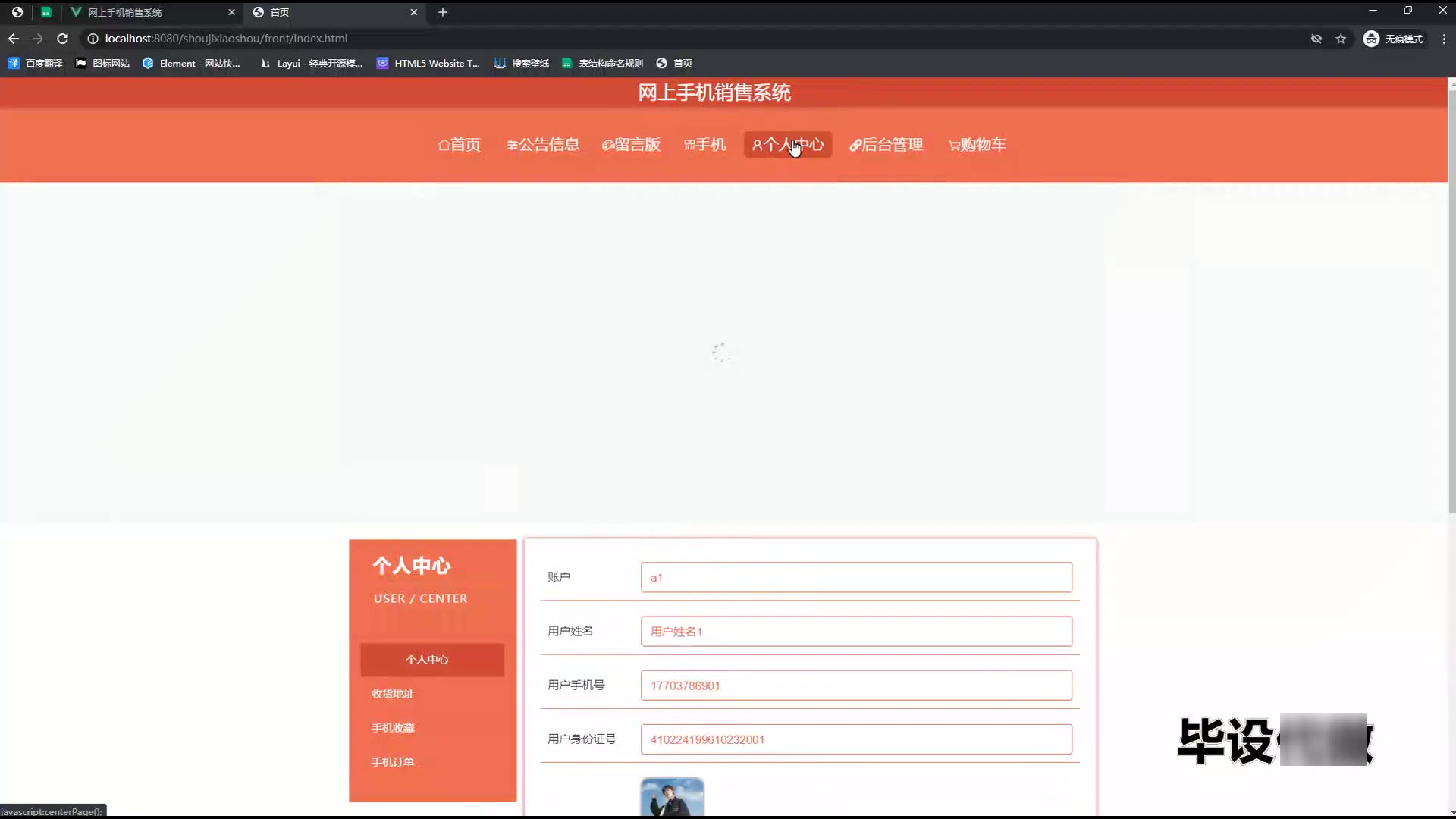The image size is (1456, 819).
Task: Close the 首页 browser tab
Action: tap(414, 12)
